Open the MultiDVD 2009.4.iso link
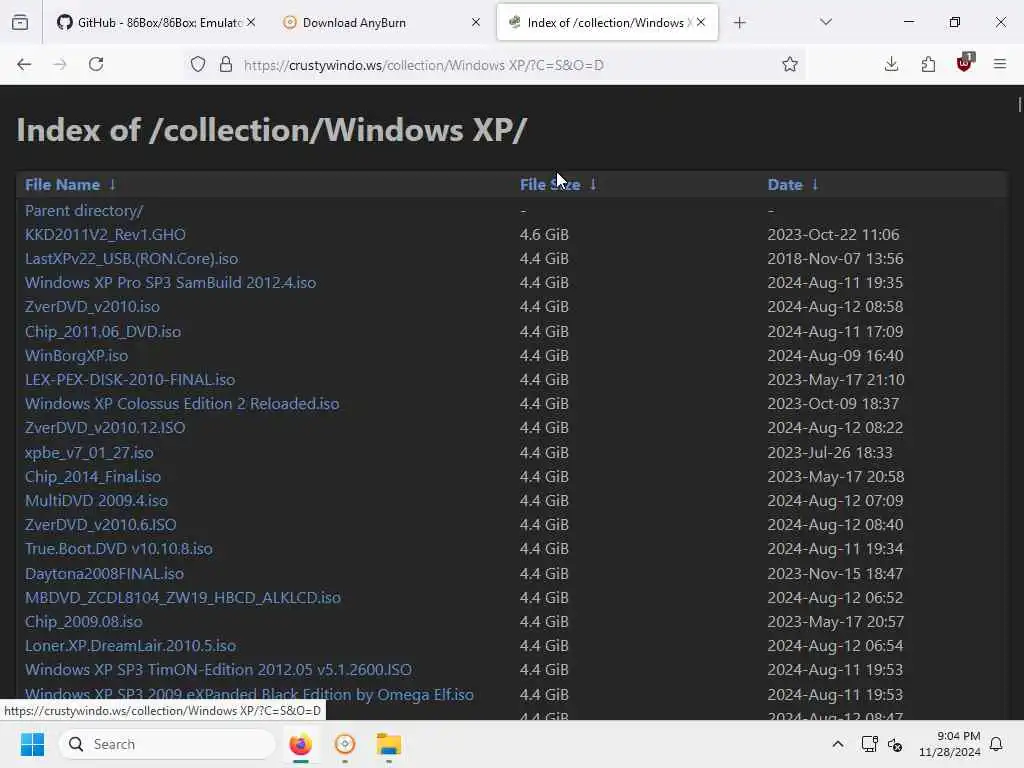The height and width of the screenshot is (768, 1024). click(96, 500)
